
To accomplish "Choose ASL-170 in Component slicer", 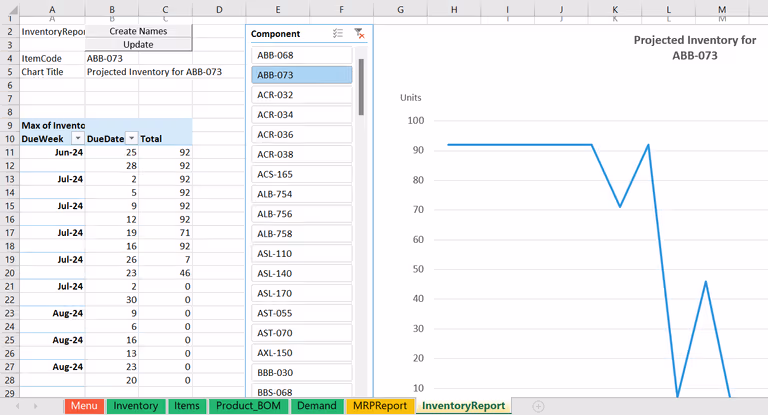I will point(302,293).
